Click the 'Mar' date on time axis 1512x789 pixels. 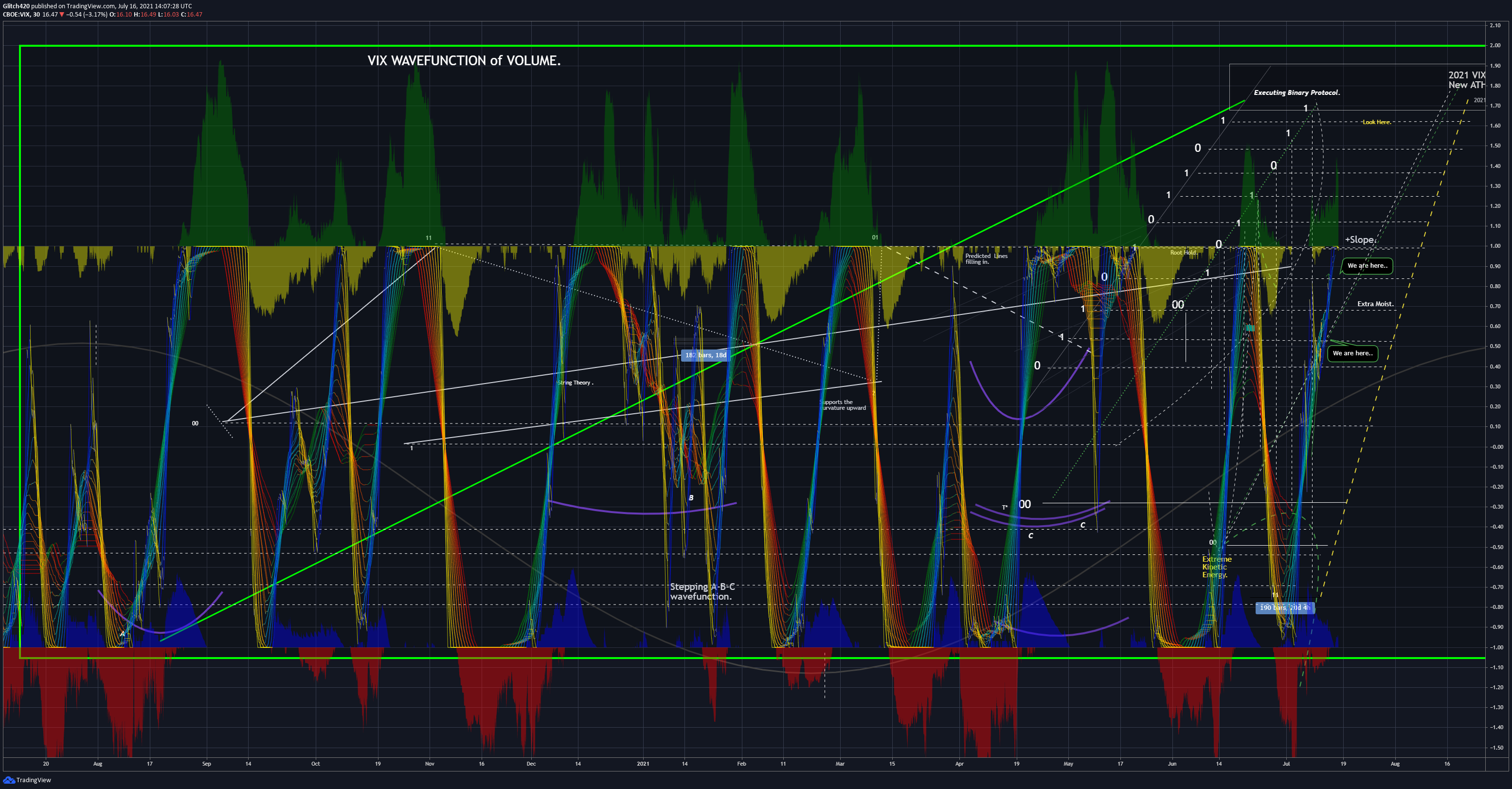point(840,764)
